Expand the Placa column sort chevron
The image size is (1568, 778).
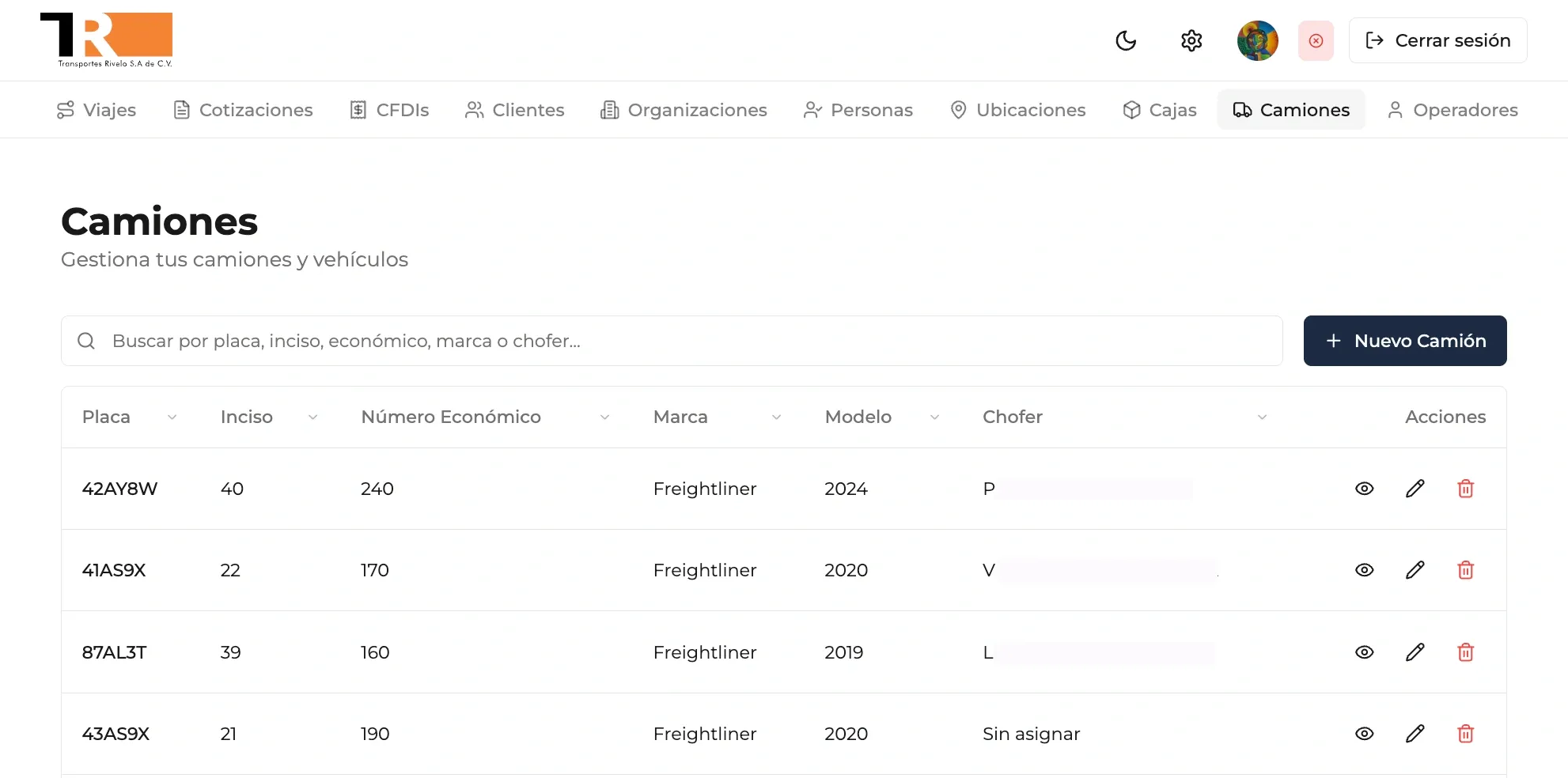click(172, 417)
